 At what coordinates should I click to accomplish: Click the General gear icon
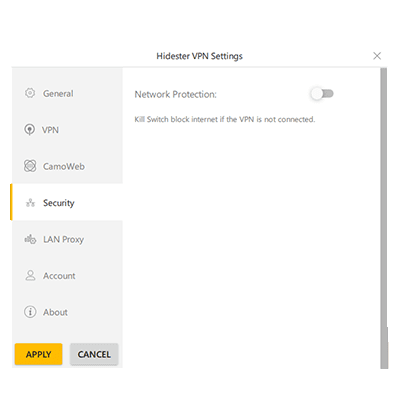coord(30,93)
